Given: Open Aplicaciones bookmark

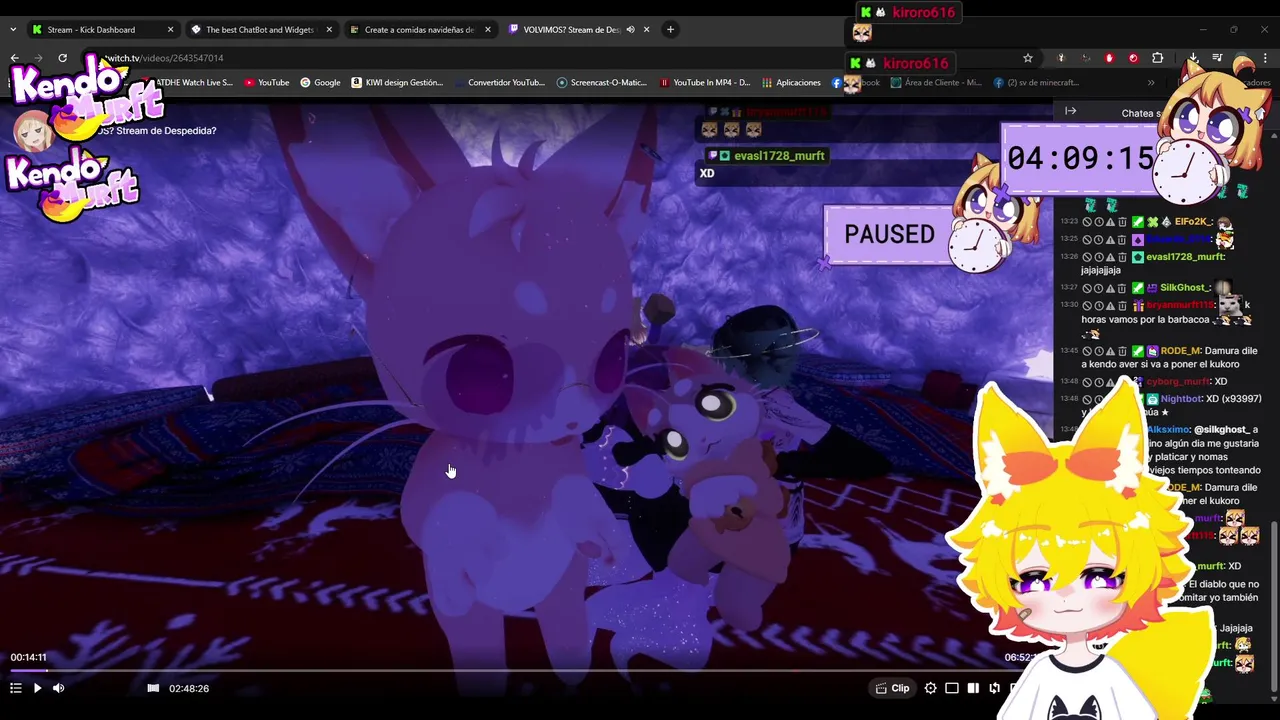Looking at the screenshot, I should coord(791,82).
